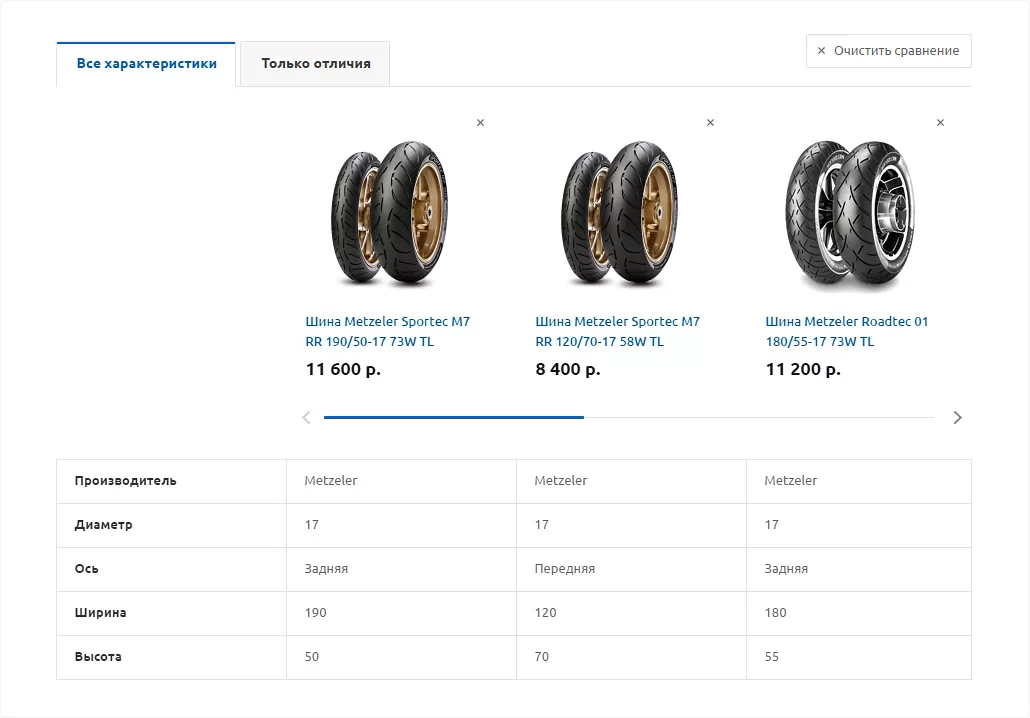Click height value 70
This screenshot has height=718, width=1030.
[541, 656]
